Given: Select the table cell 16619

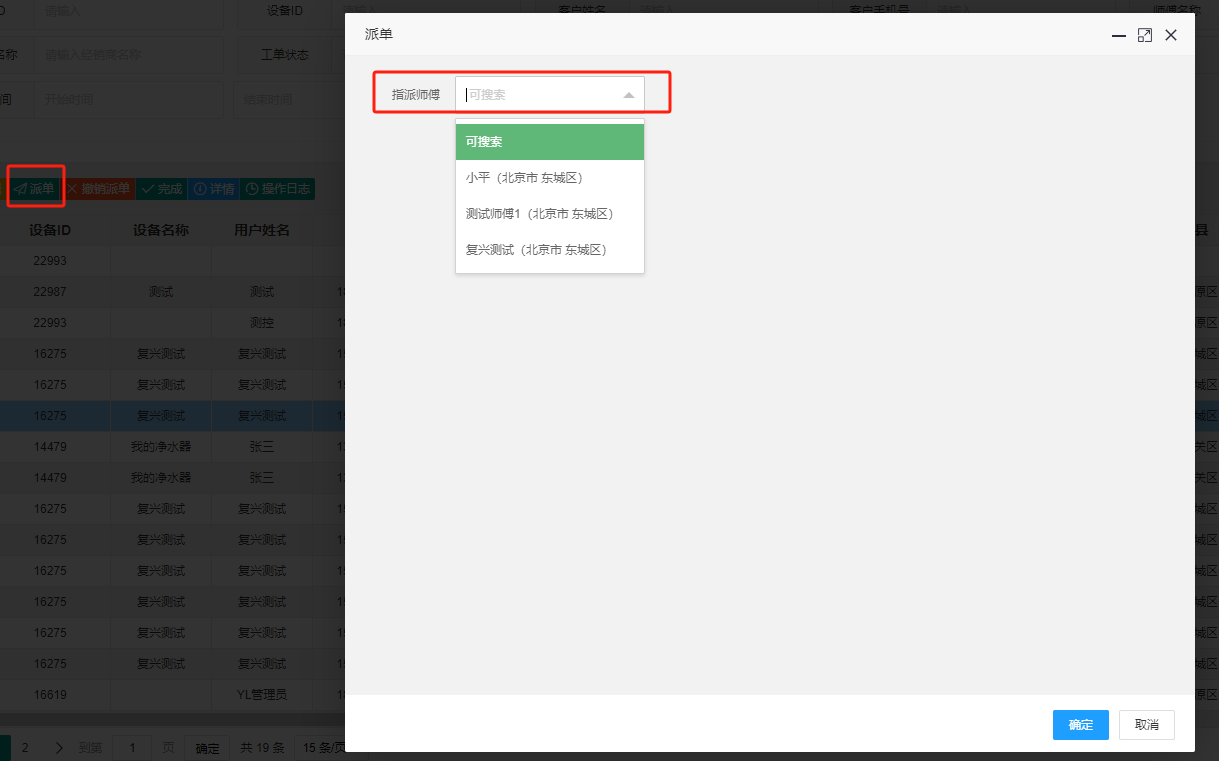Looking at the screenshot, I should coord(50,695).
